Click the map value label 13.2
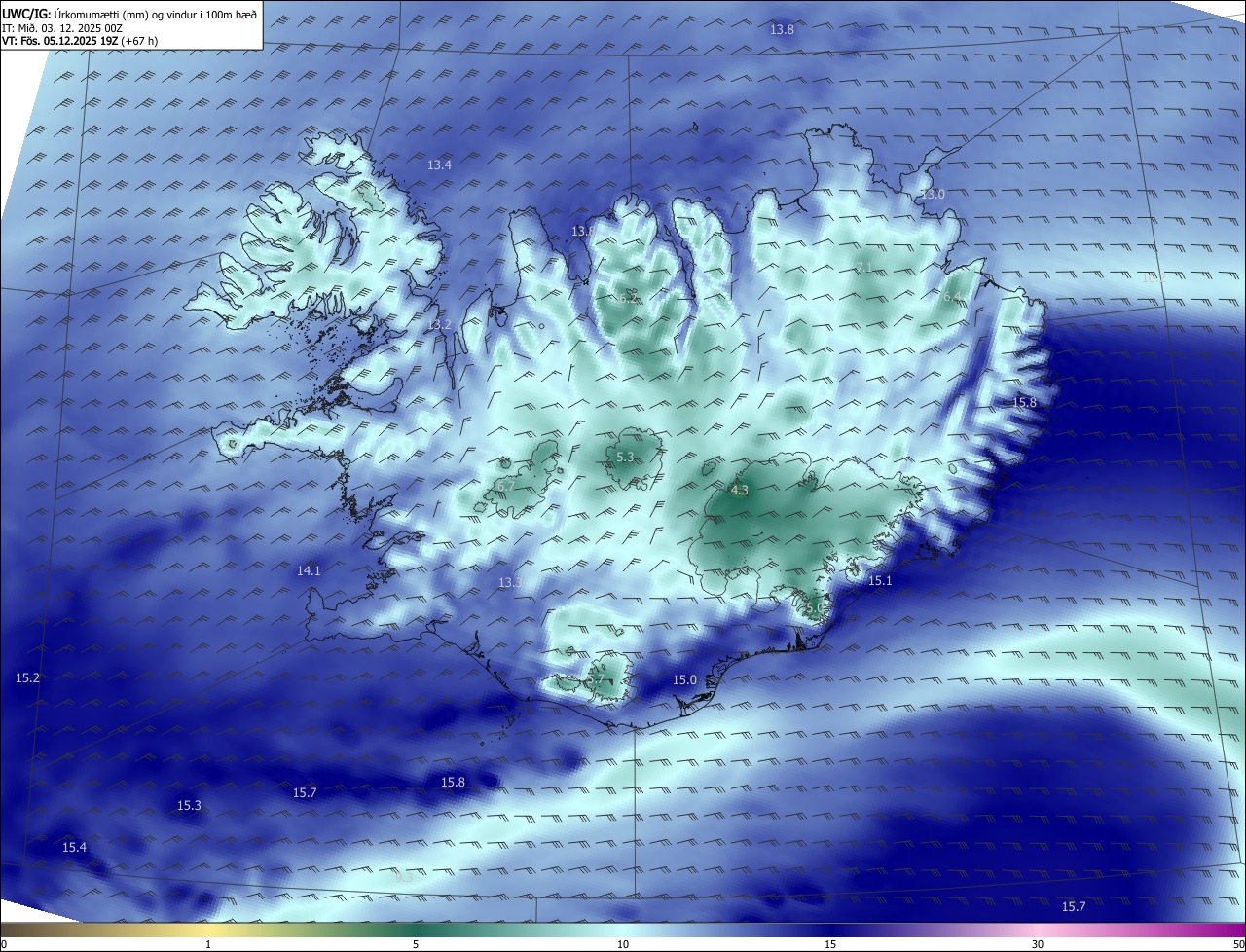 pyautogui.click(x=439, y=324)
